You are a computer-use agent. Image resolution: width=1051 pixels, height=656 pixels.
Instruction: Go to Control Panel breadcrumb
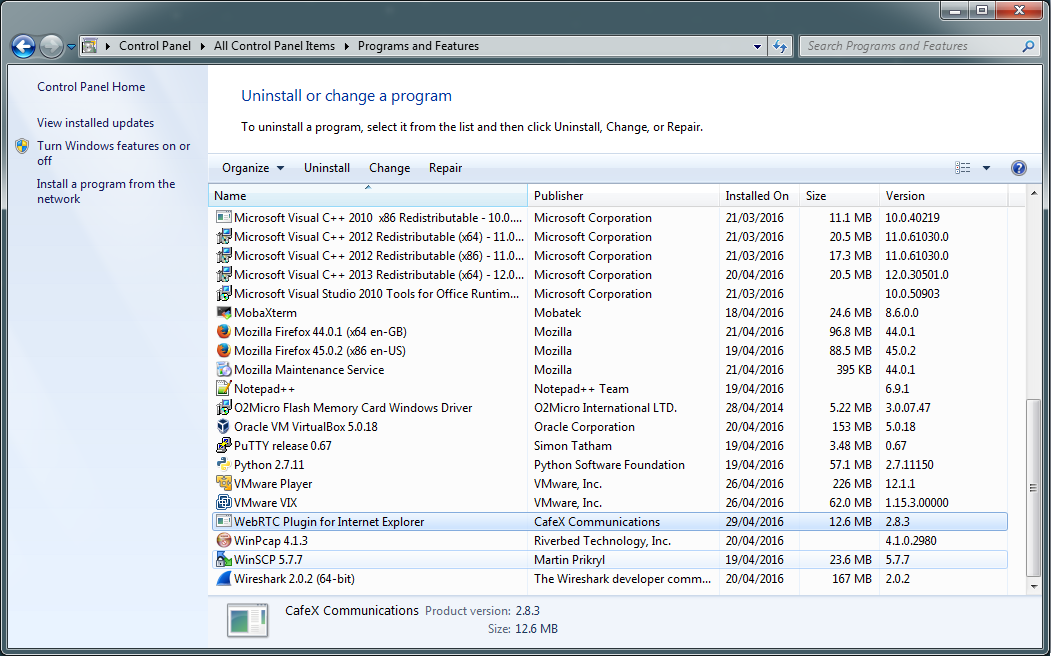pyautogui.click(x=155, y=46)
